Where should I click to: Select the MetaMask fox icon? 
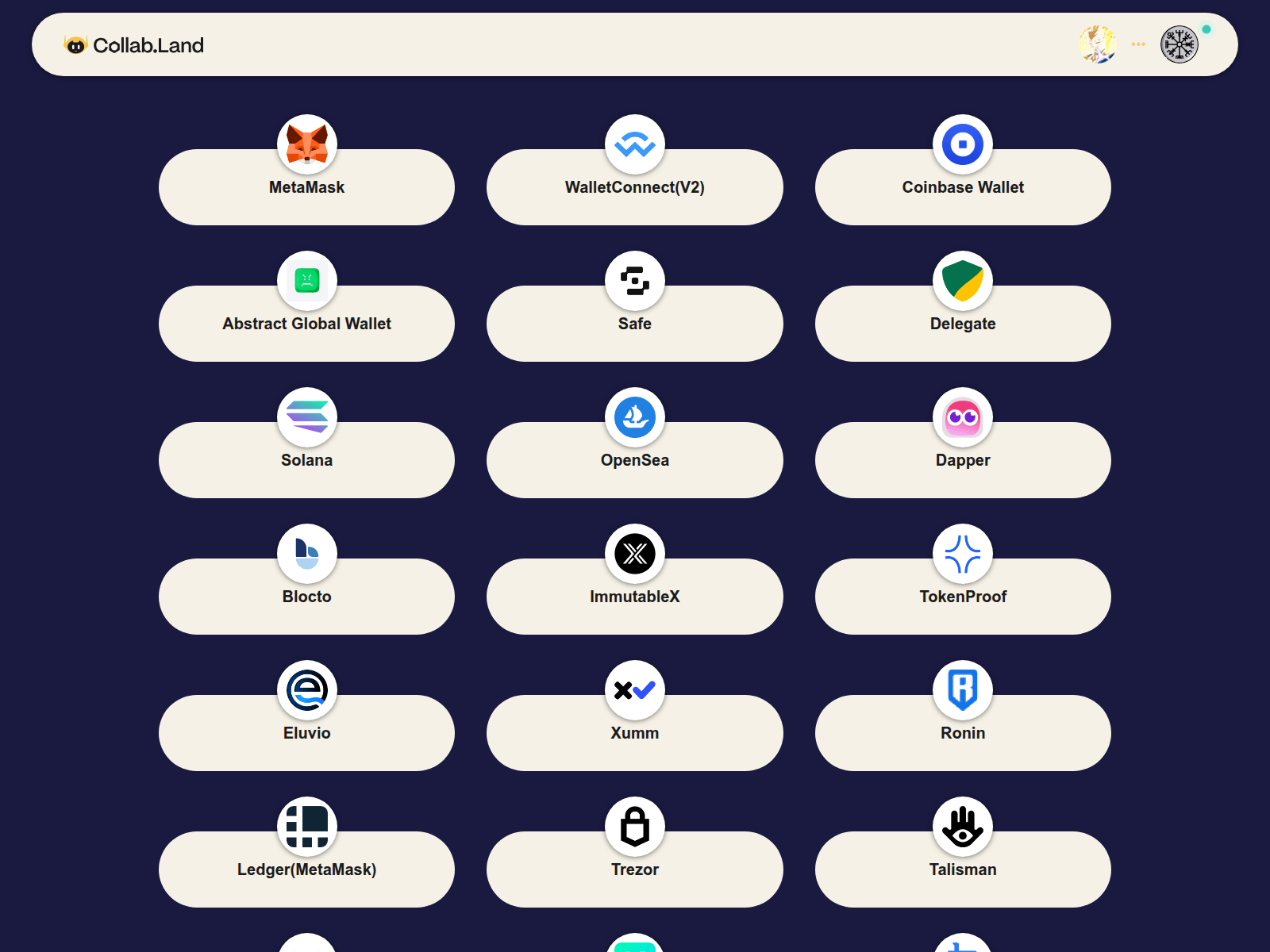point(307,144)
